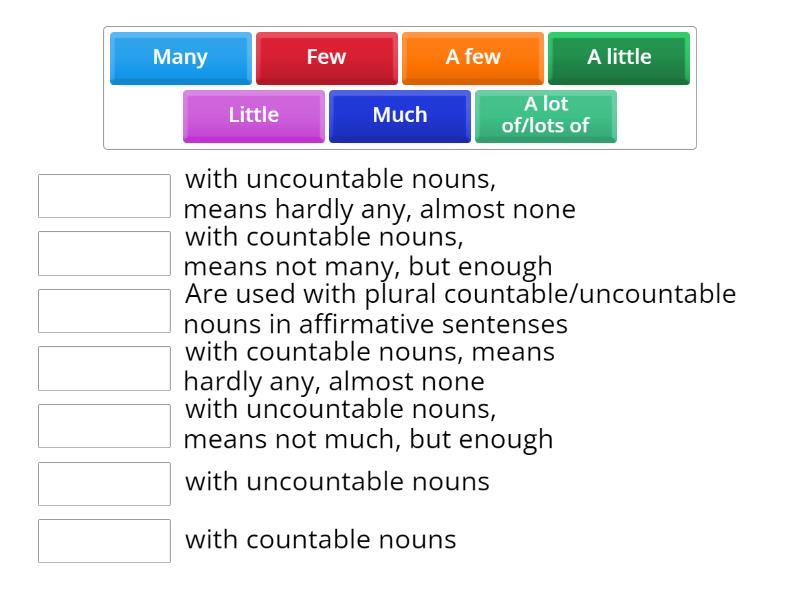
Task: Select the 'Few' word tile
Action: point(326,58)
